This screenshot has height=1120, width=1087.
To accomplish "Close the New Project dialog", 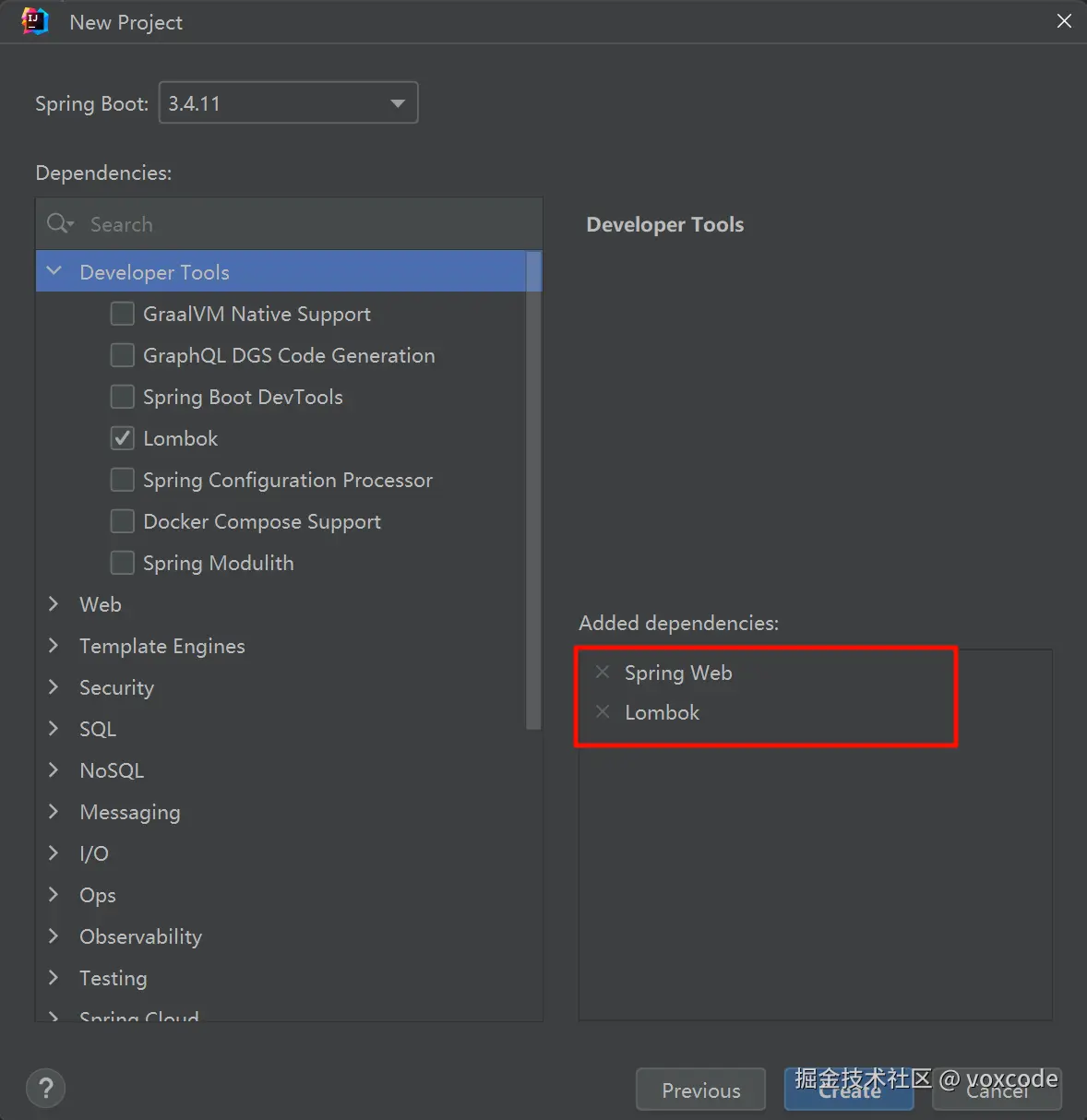I will click(1064, 21).
